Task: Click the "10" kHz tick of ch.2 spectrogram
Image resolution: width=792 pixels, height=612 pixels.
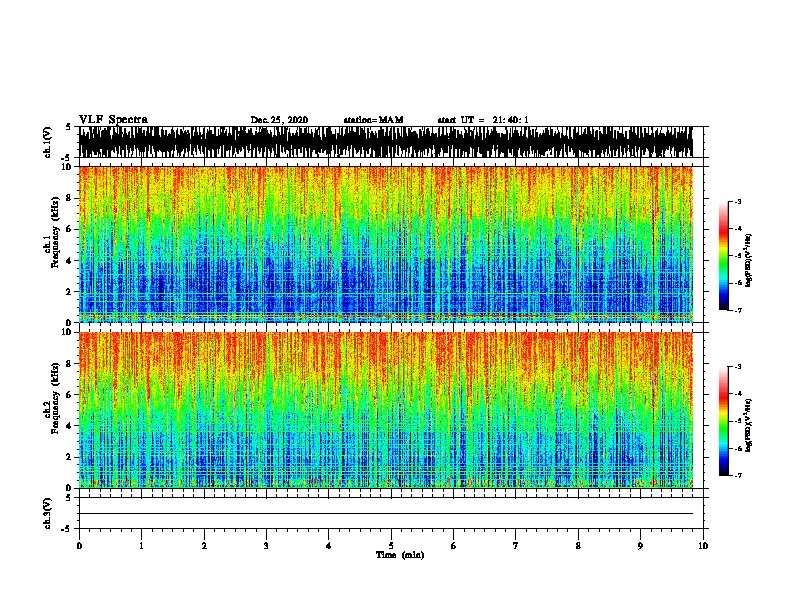Action: tap(67, 332)
